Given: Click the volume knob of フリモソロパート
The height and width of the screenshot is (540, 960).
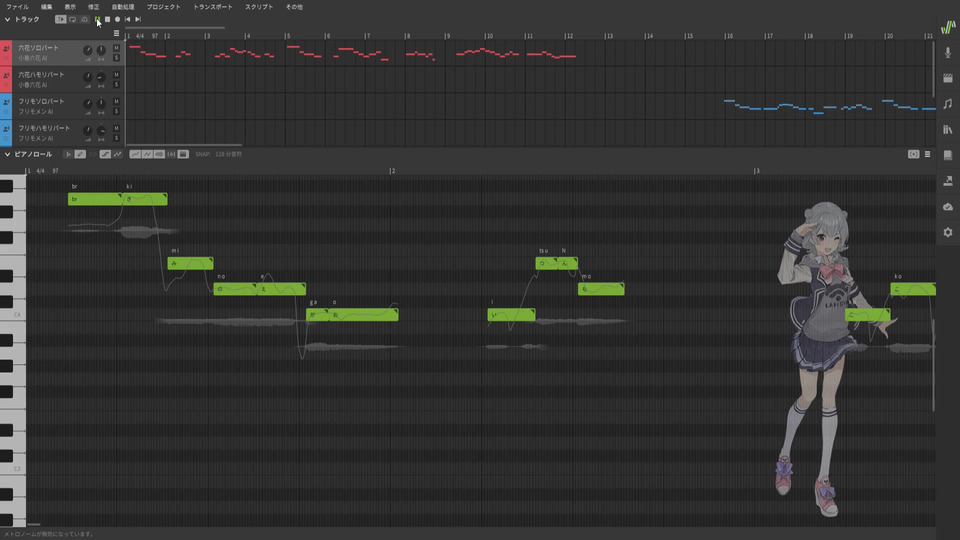Looking at the screenshot, I should (88, 103).
